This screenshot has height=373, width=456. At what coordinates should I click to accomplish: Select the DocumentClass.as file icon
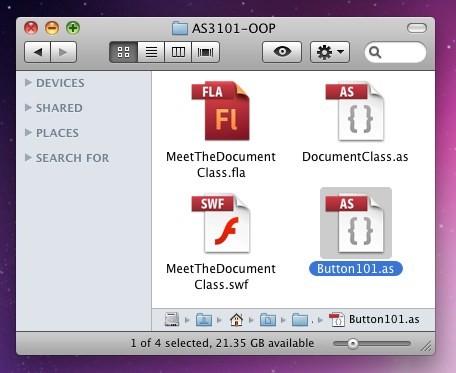click(x=355, y=111)
